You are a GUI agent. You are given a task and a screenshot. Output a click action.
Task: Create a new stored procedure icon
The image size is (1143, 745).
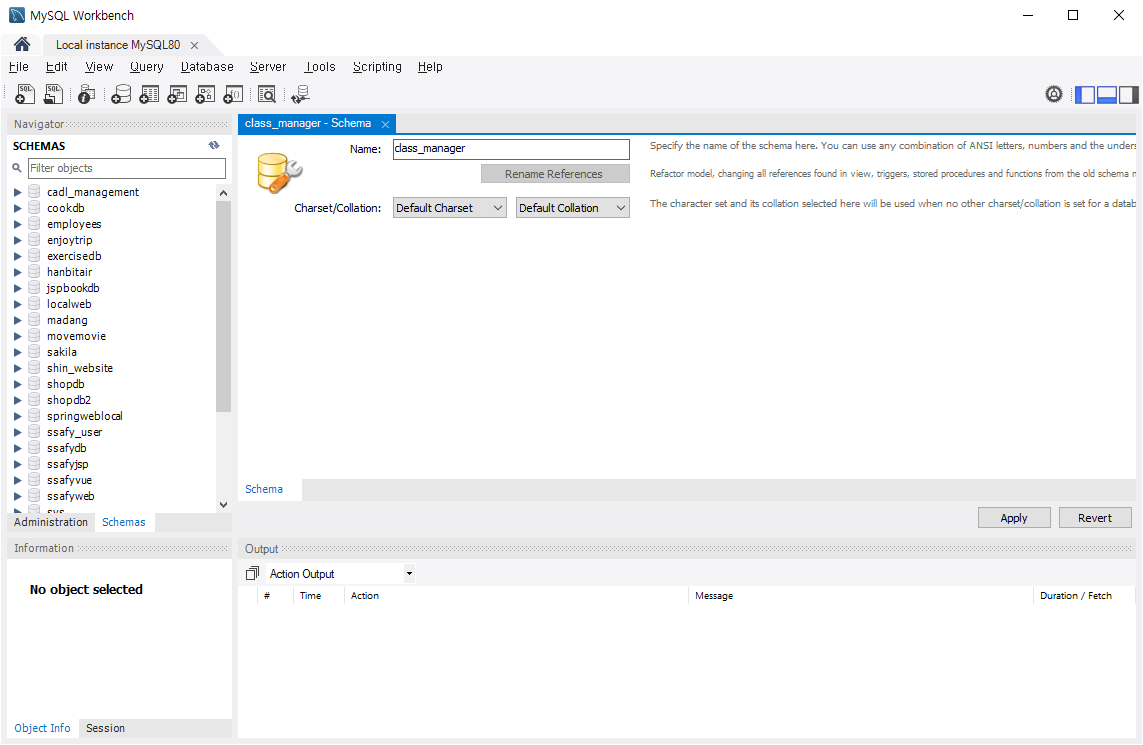205,94
